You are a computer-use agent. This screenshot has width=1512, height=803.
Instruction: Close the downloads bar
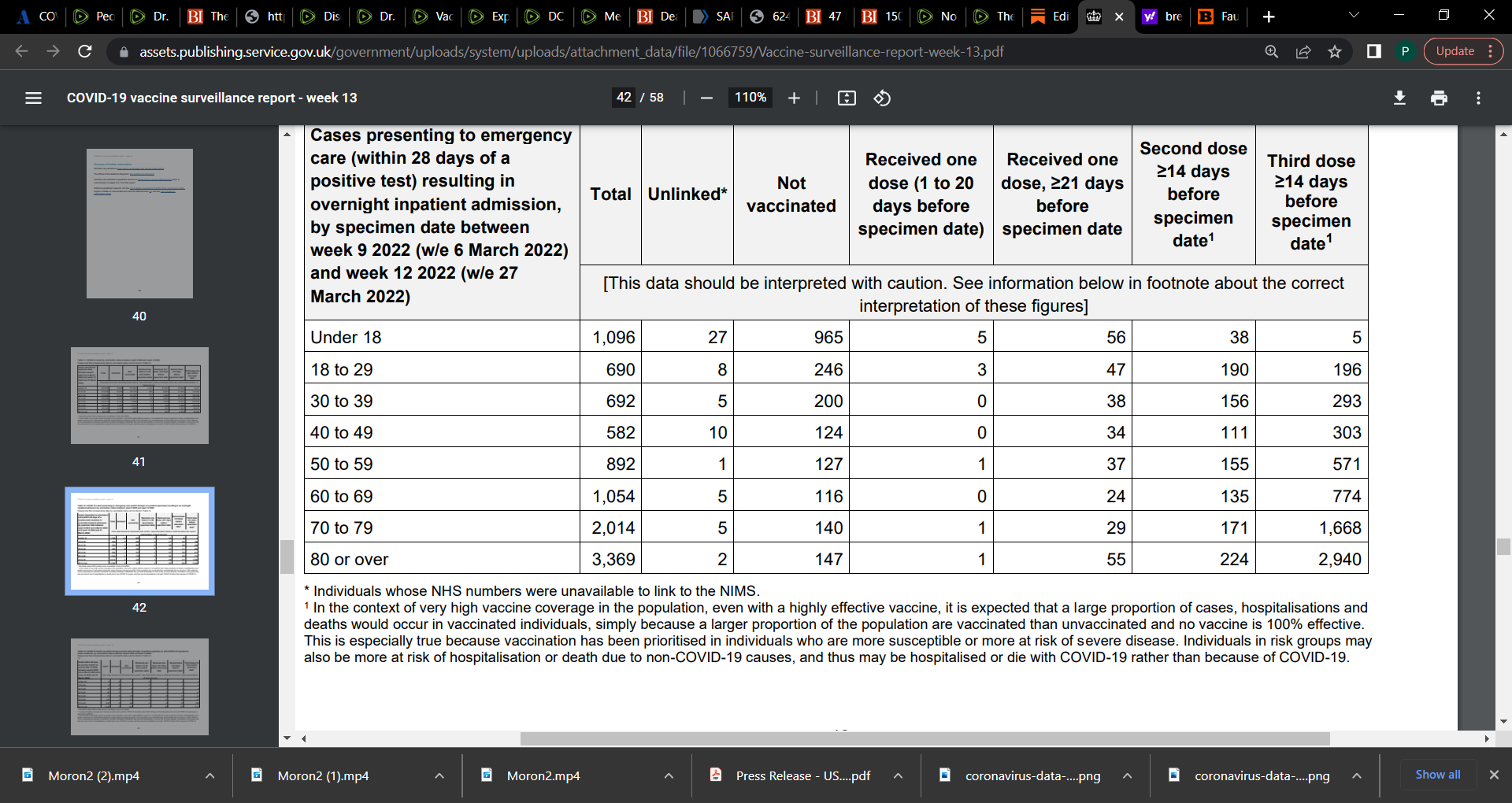pos(1494,775)
